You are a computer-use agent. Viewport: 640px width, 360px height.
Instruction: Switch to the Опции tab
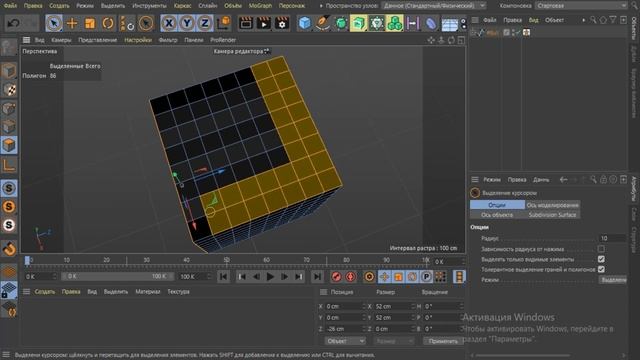pyautogui.click(x=497, y=205)
